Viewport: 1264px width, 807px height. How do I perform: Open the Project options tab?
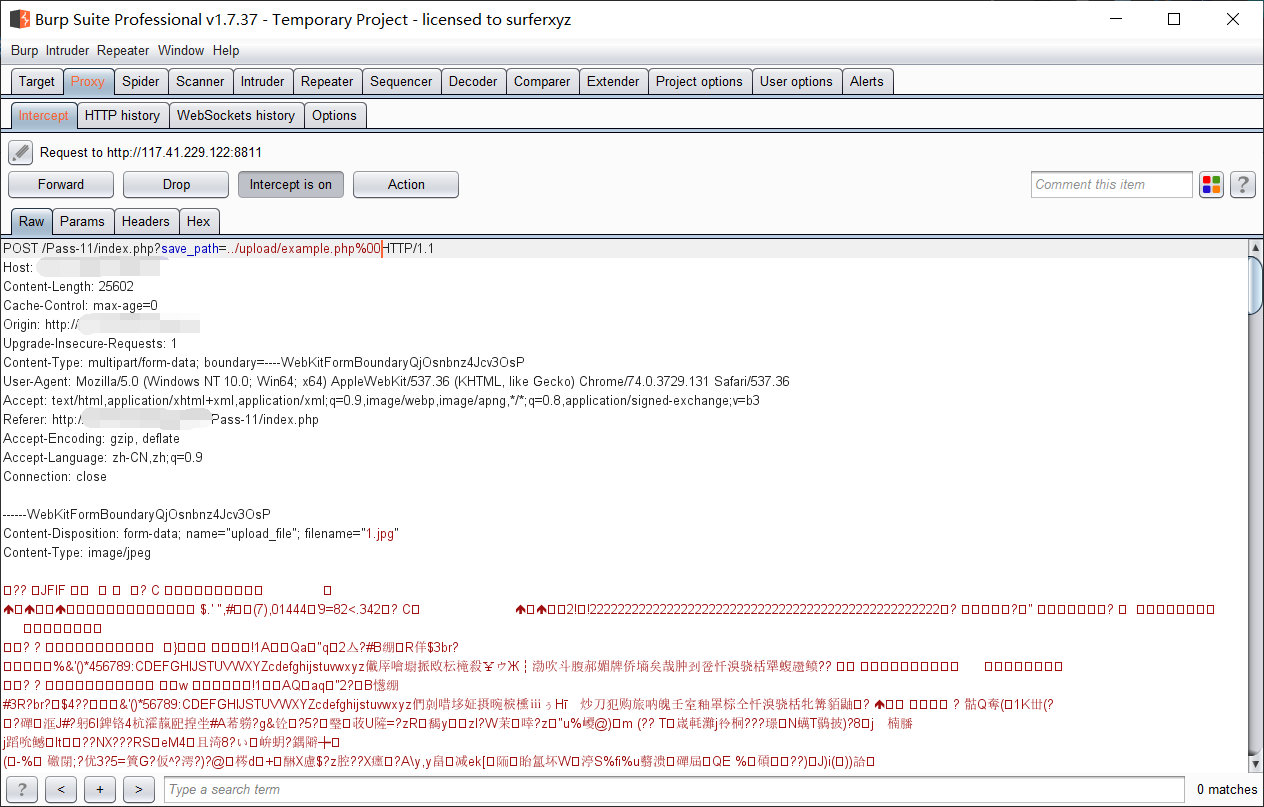(x=699, y=82)
